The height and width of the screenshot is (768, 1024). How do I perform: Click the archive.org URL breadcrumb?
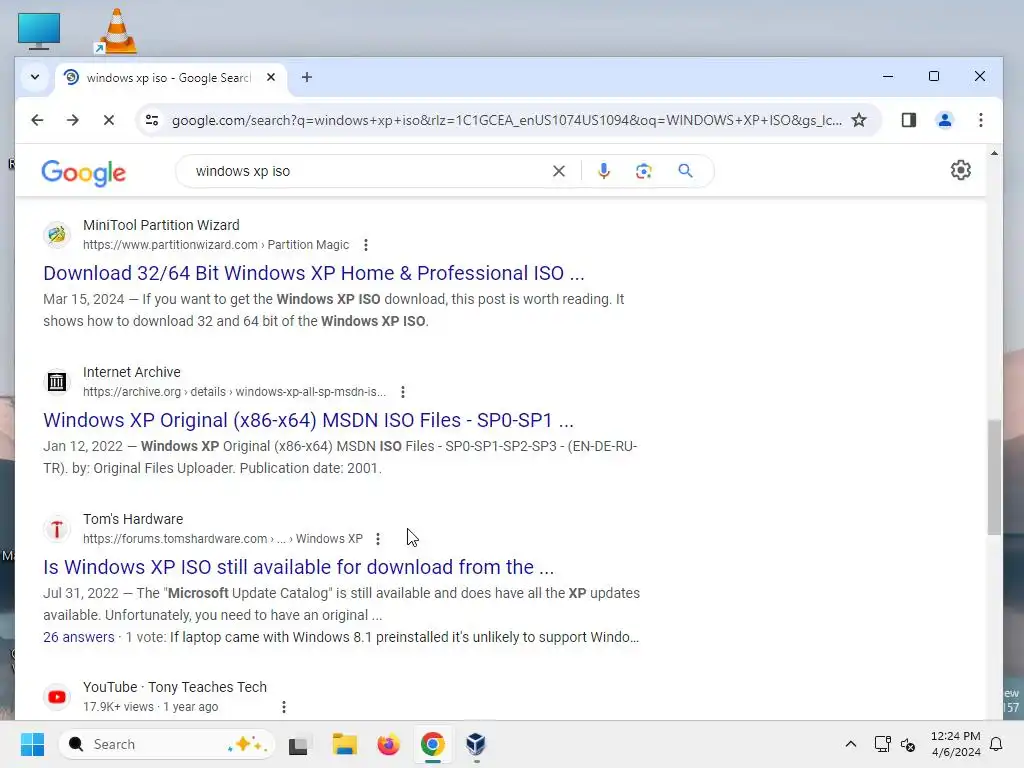click(234, 392)
